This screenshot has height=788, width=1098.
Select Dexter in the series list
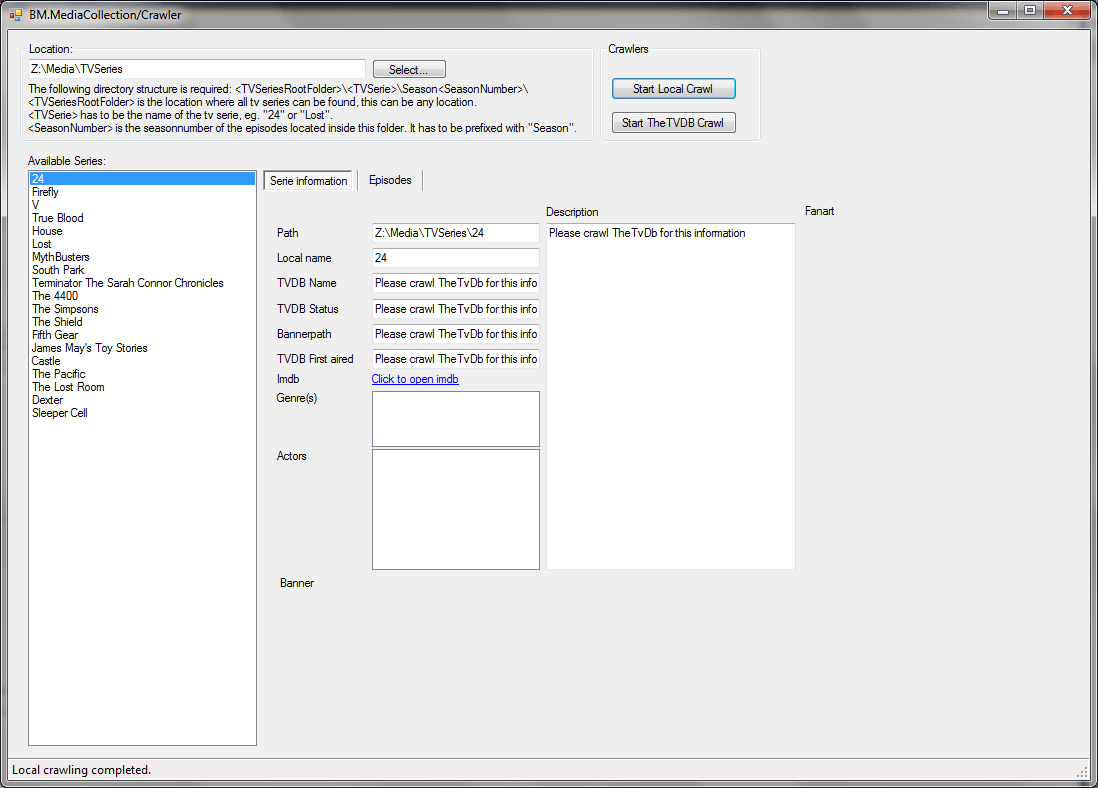(142, 400)
